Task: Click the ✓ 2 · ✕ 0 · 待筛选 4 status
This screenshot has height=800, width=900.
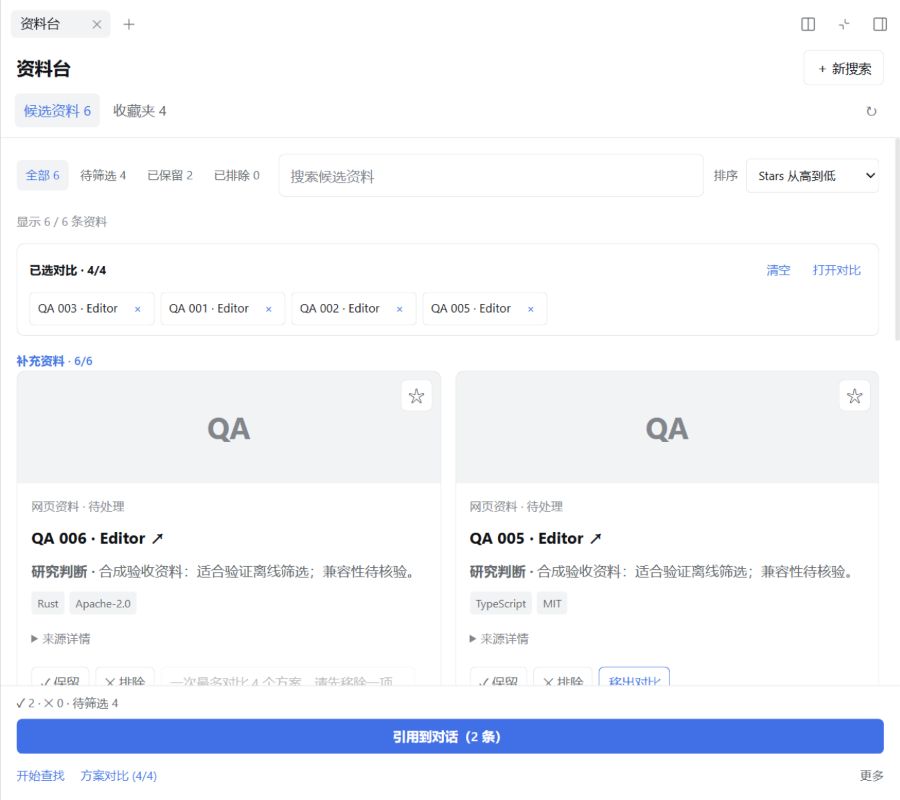Action: click(67, 703)
